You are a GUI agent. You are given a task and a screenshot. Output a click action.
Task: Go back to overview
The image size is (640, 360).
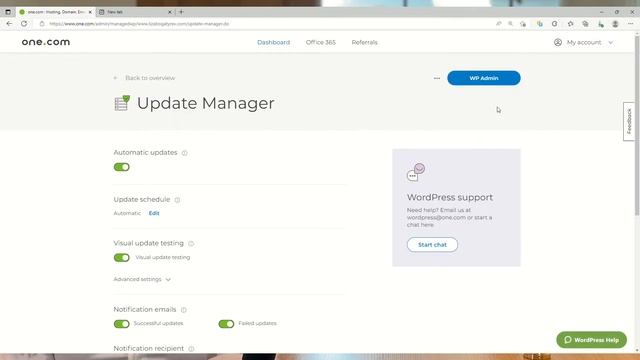coord(144,78)
